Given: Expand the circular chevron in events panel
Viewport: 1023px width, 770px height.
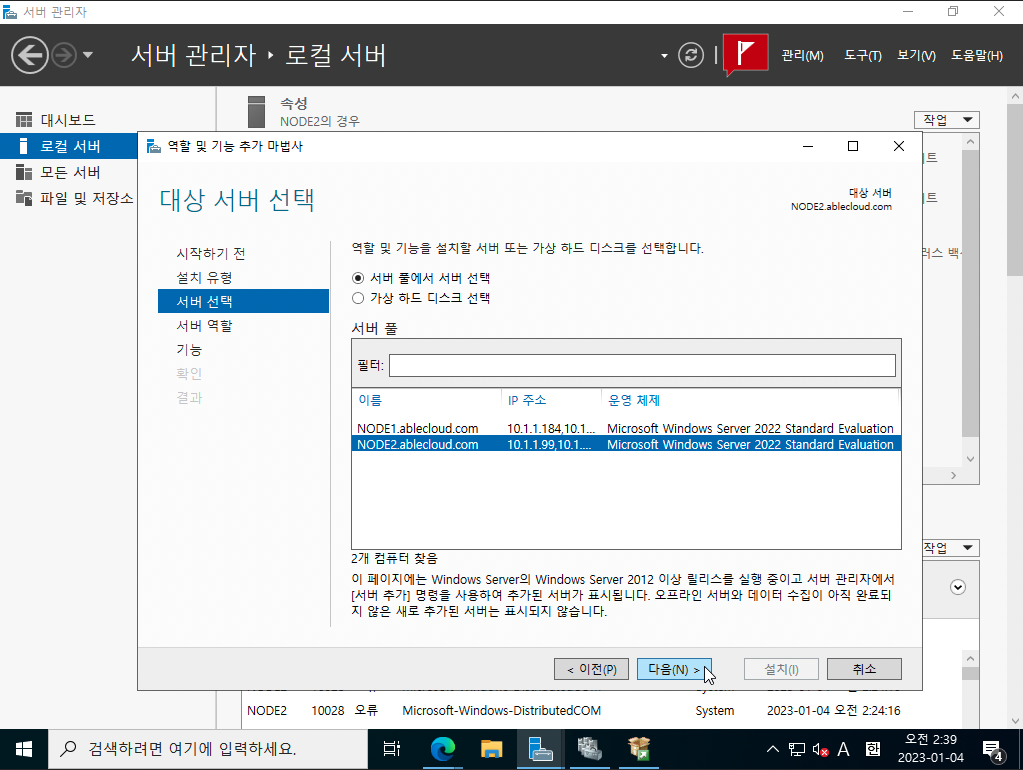Looking at the screenshot, I should tap(958, 587).
